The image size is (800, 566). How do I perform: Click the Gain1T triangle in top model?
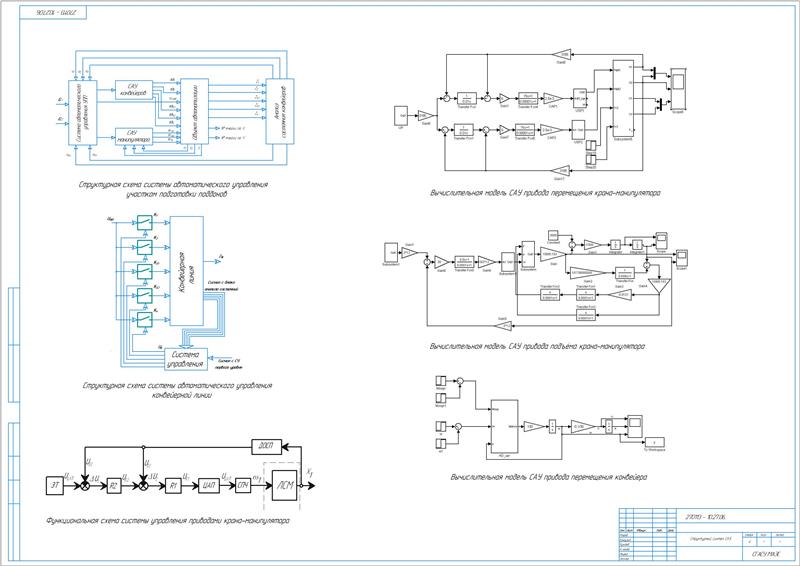[561, 170]
